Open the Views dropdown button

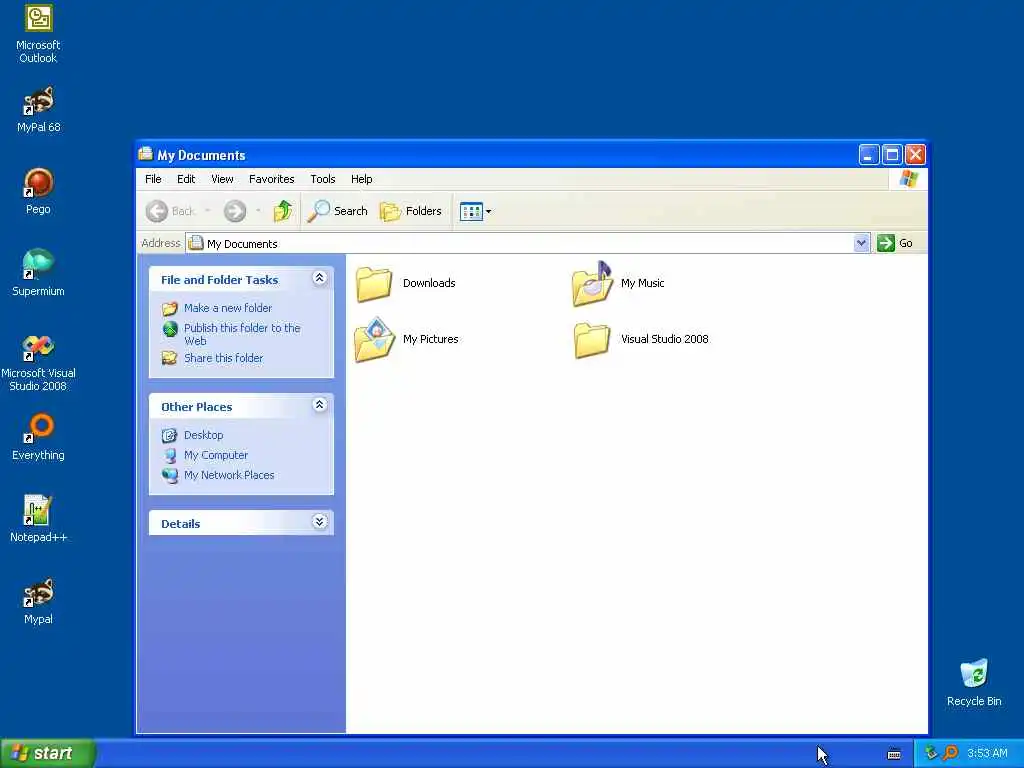tap(475, 211)
